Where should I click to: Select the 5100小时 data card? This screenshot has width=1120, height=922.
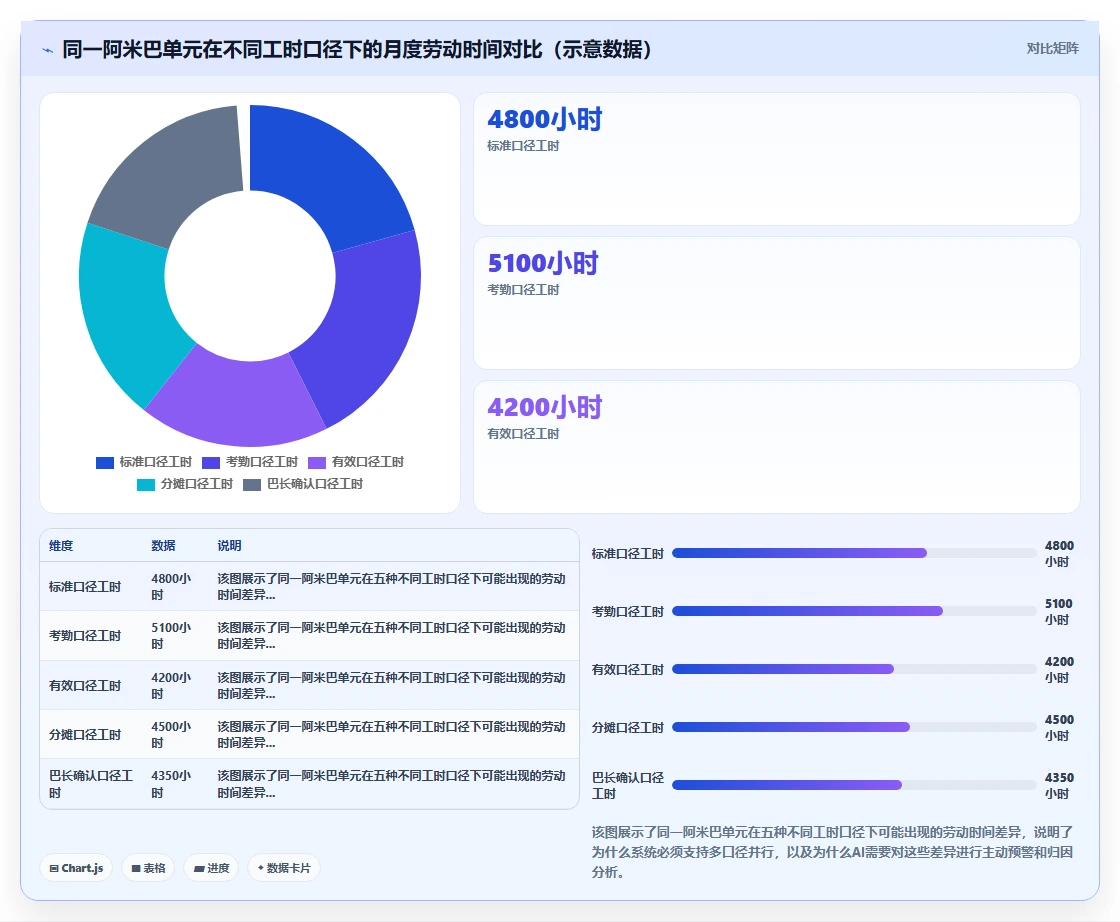(x=776, y=303)
